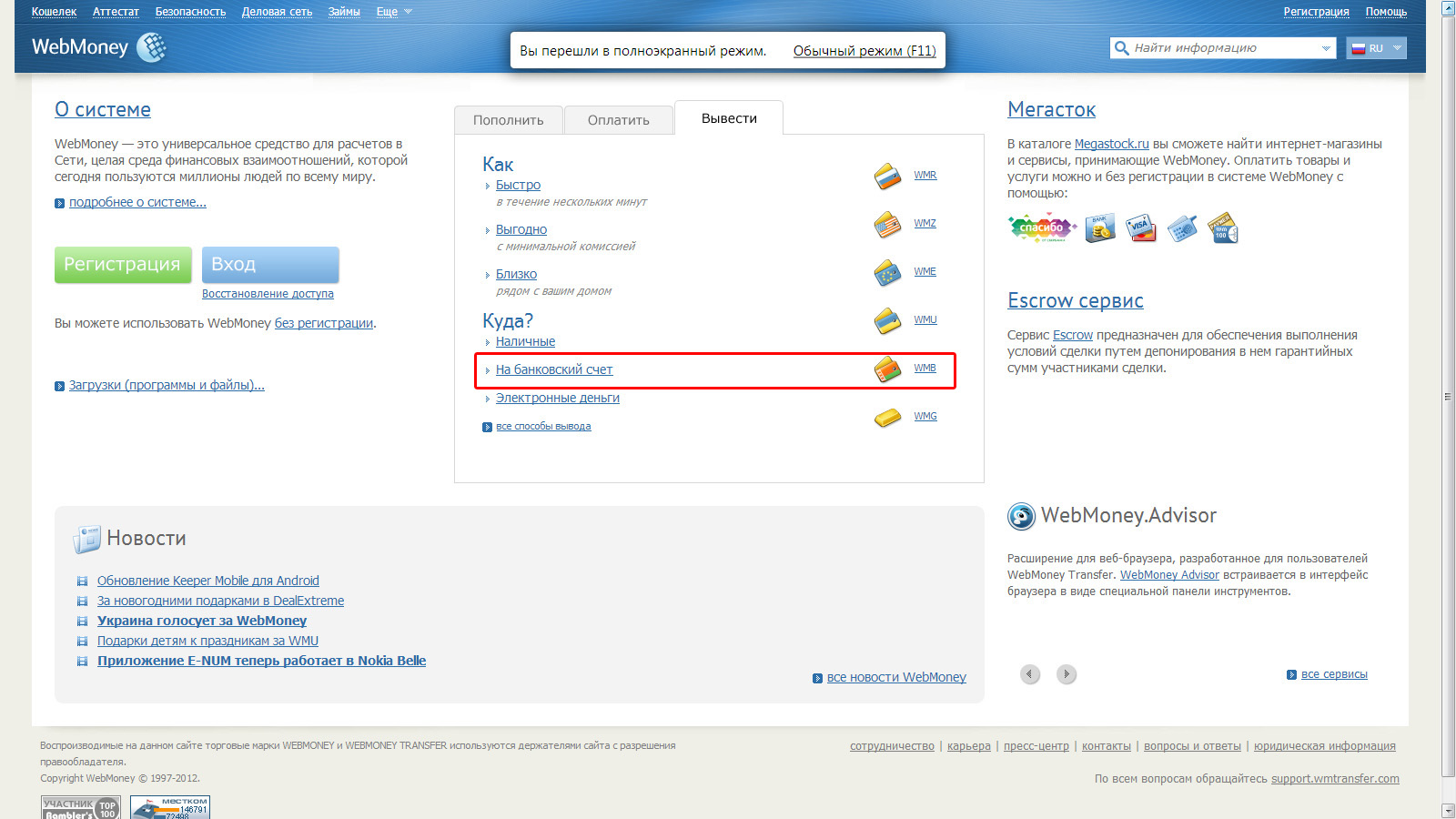Click the Мегасток heading link
This screenshot has width=1456, height=819.
(1051, 110)
